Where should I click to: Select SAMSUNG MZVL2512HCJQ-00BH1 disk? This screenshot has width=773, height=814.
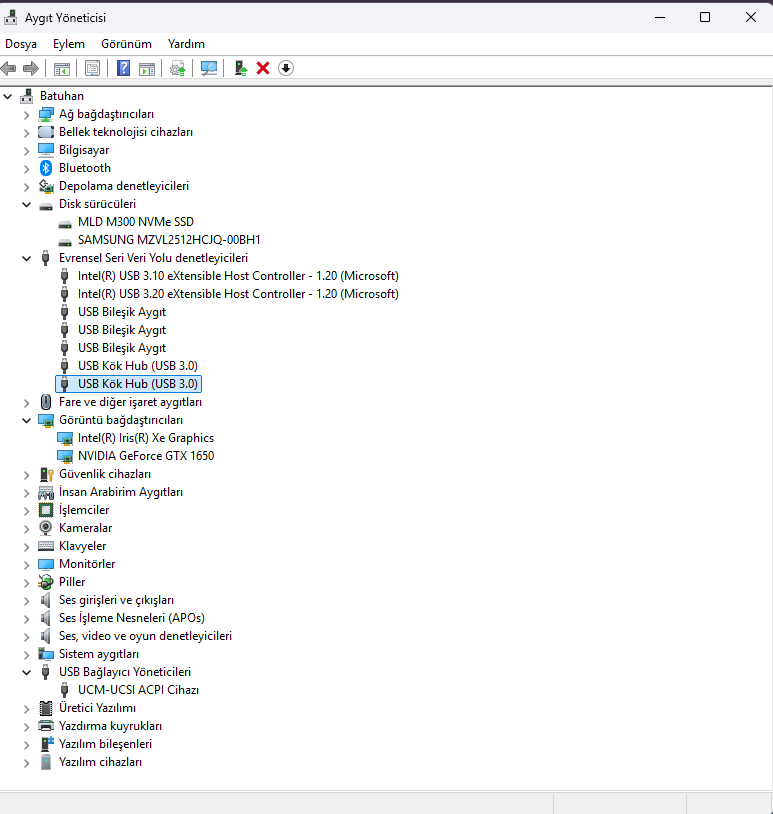(169, 240)
